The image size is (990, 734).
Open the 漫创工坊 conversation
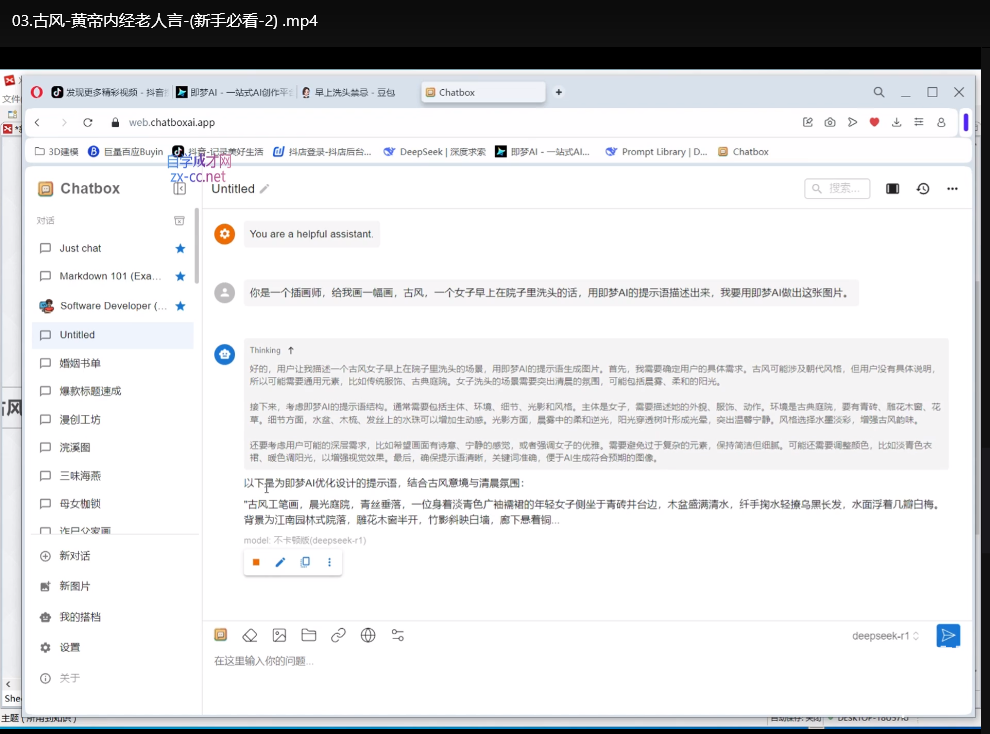[113, 419]
